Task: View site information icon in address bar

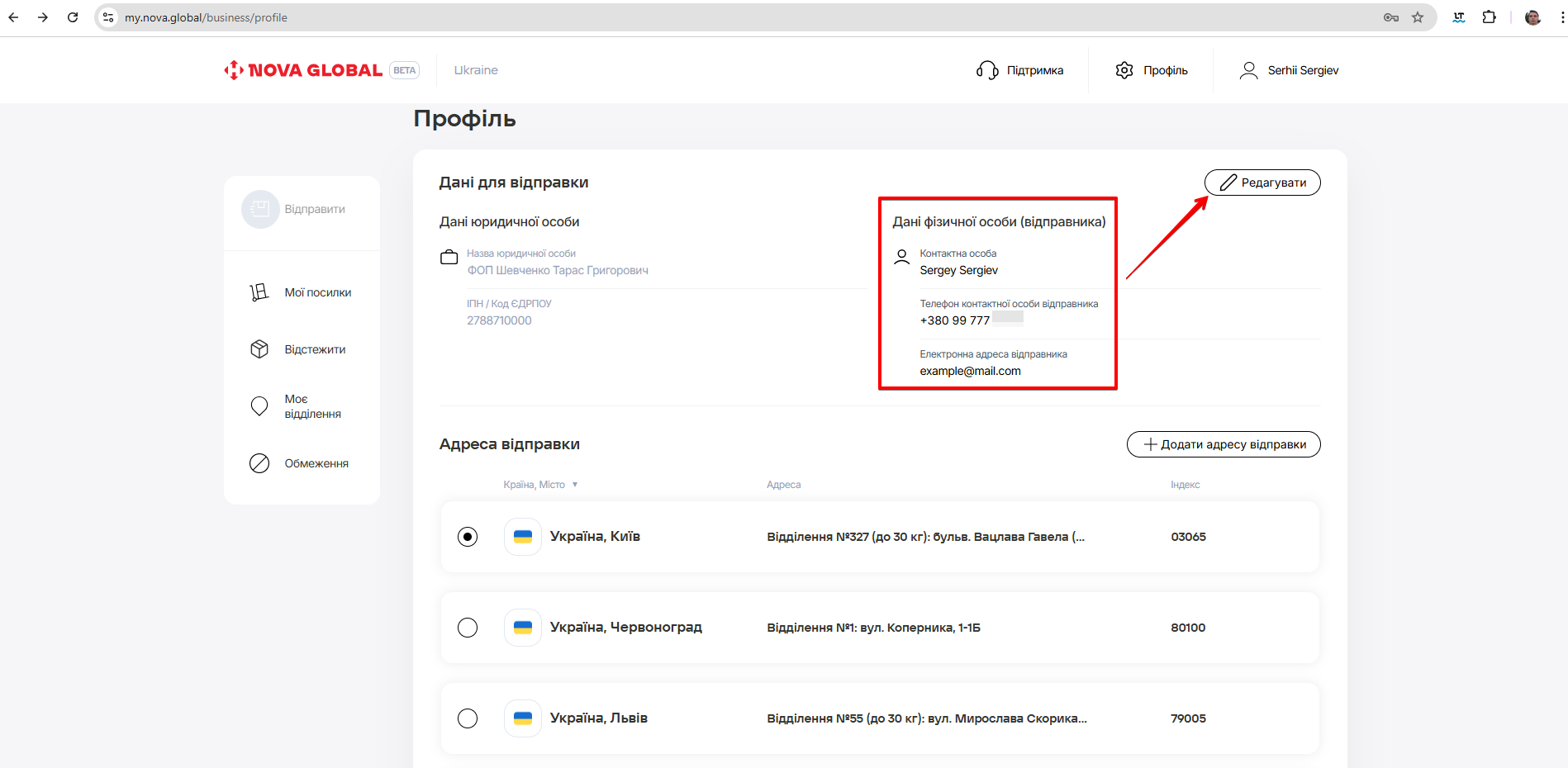Action: pyautogui.click(x=108, y=17)
